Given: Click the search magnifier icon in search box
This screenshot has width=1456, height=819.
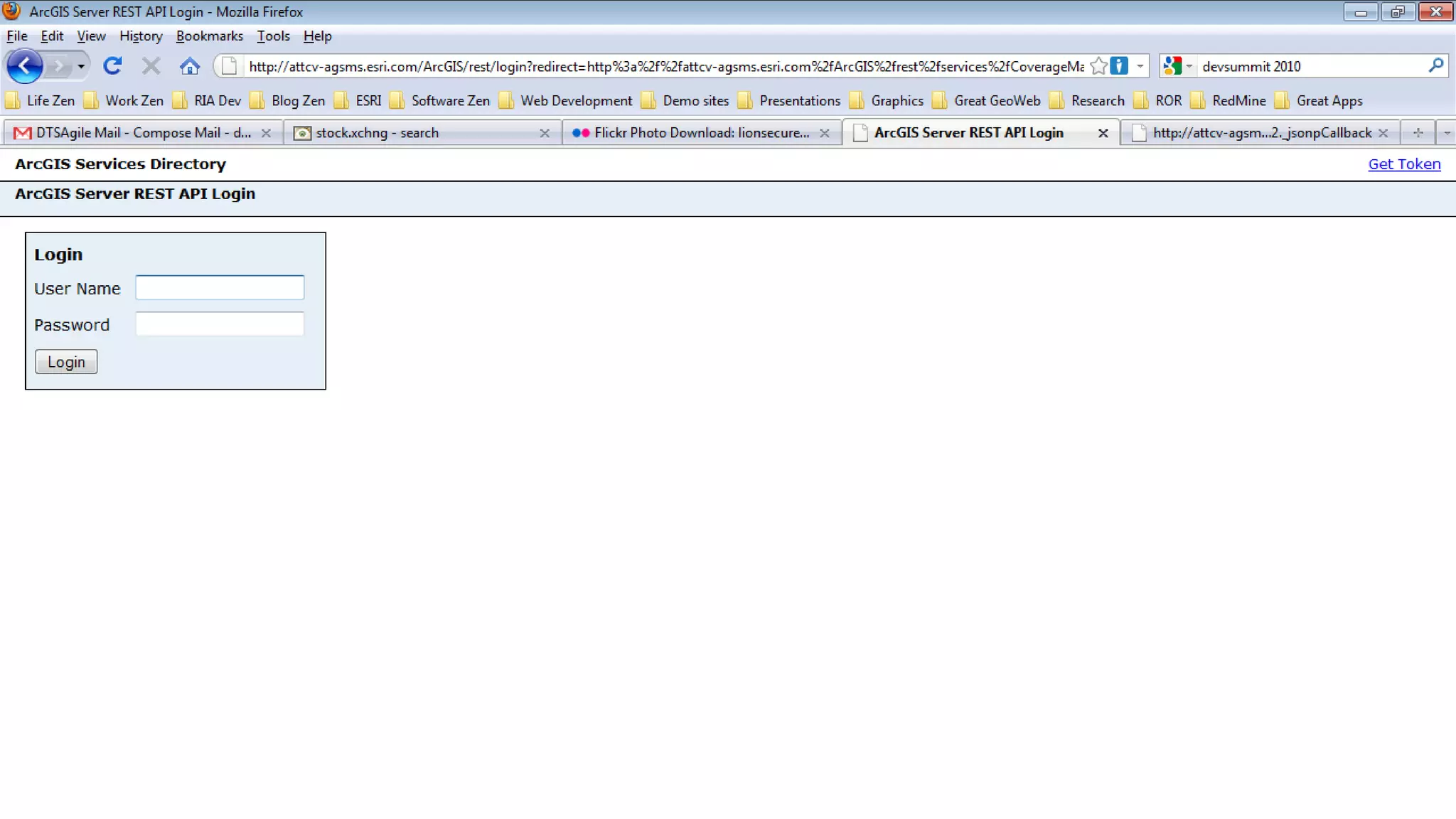Looking at the screenshot, I should [x=1435, y=66].
